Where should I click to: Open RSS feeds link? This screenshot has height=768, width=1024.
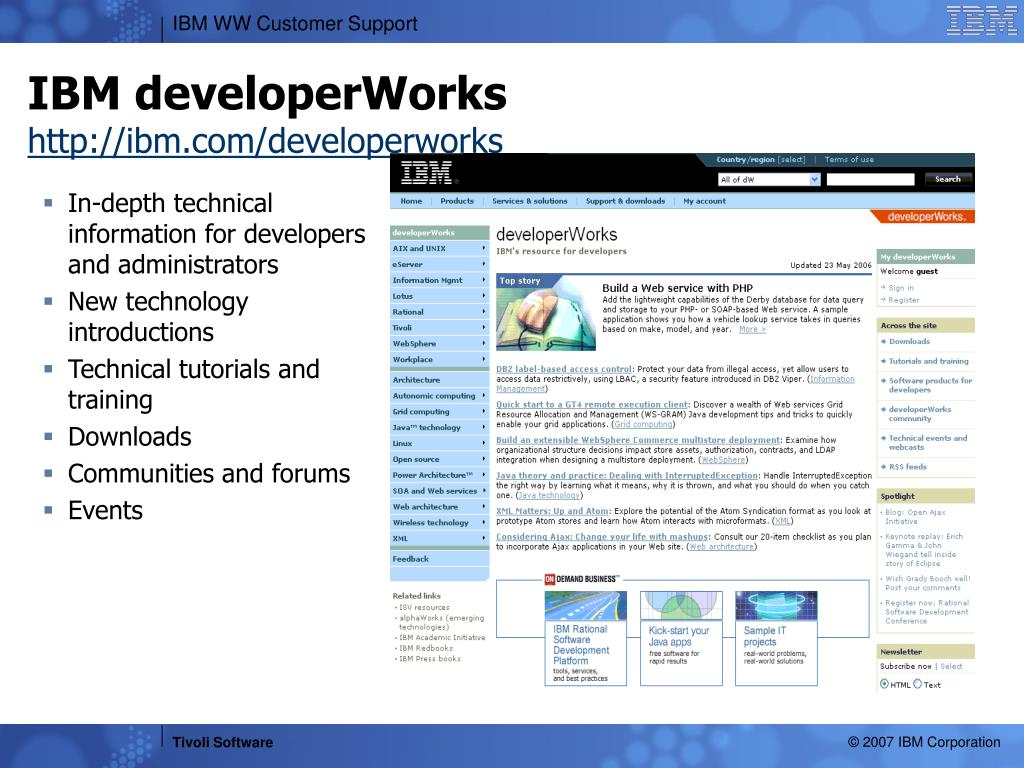pos(907,467)
